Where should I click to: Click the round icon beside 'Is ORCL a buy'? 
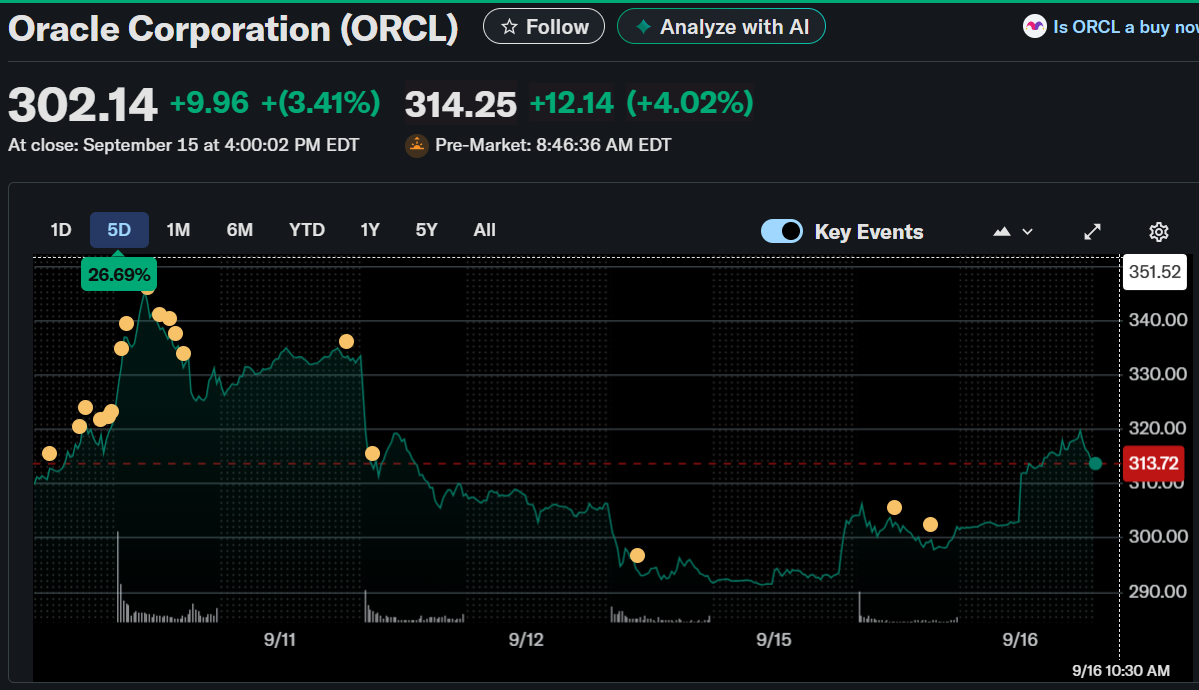[1035, 27]
